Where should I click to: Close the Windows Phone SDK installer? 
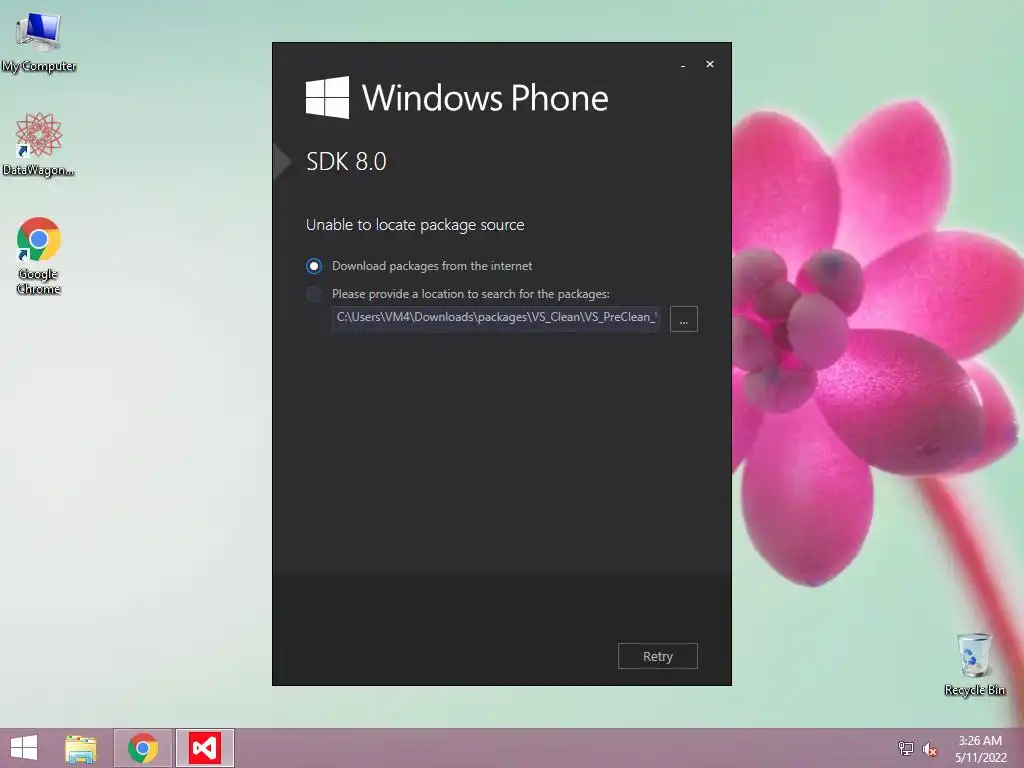coord(710,64)
